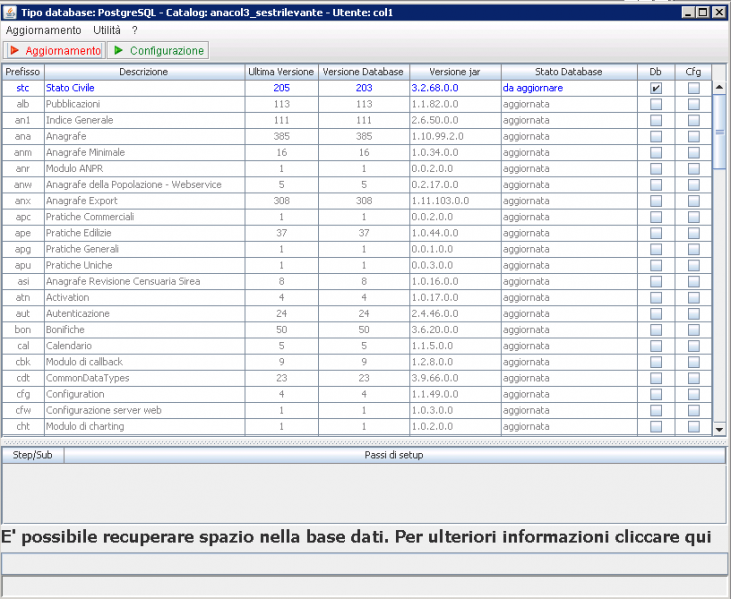Uncheck the Db checkbox for Stato Civile

point(656,88)
